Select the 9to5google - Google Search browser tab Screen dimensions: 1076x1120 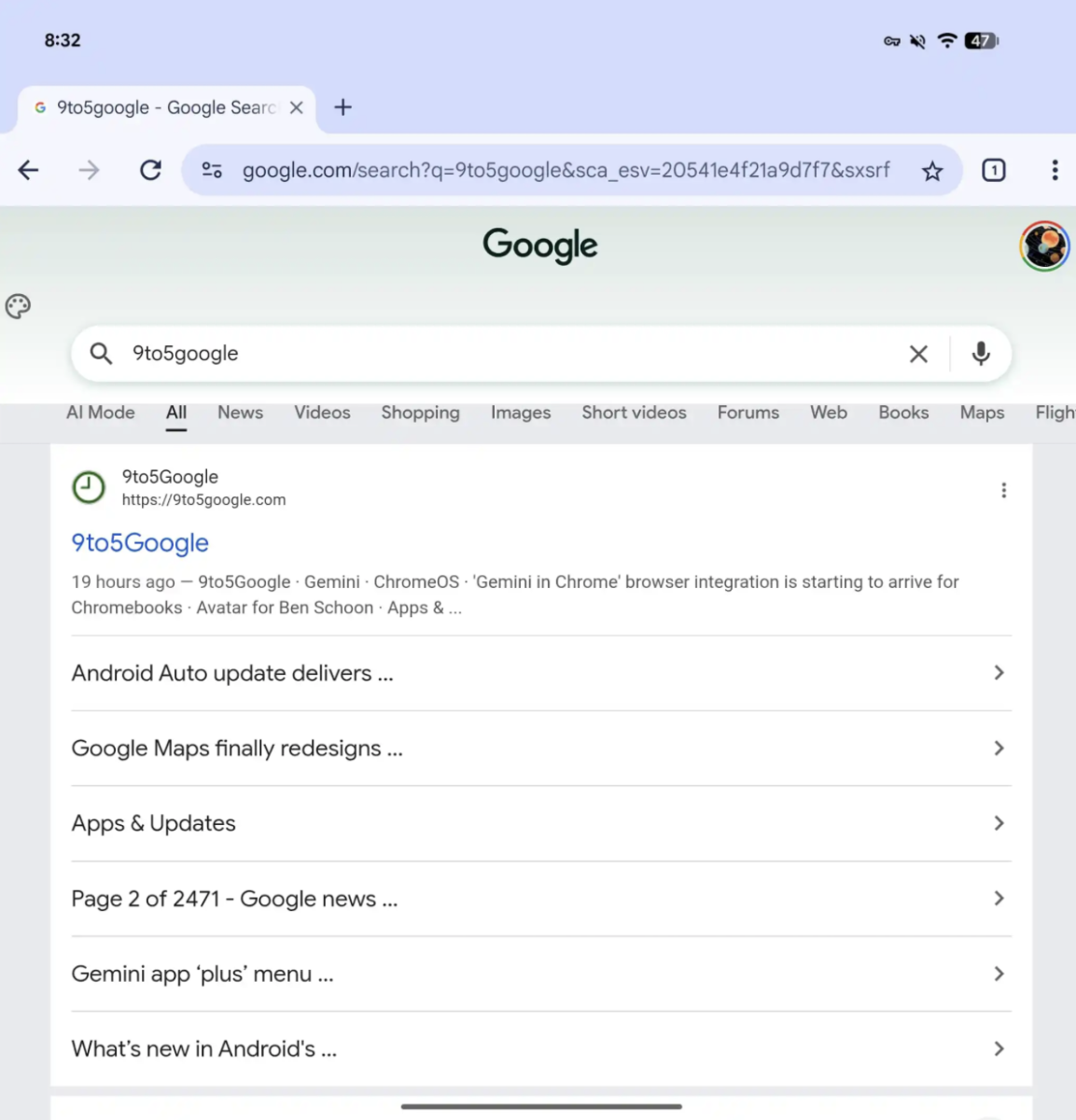coord(166,108)
